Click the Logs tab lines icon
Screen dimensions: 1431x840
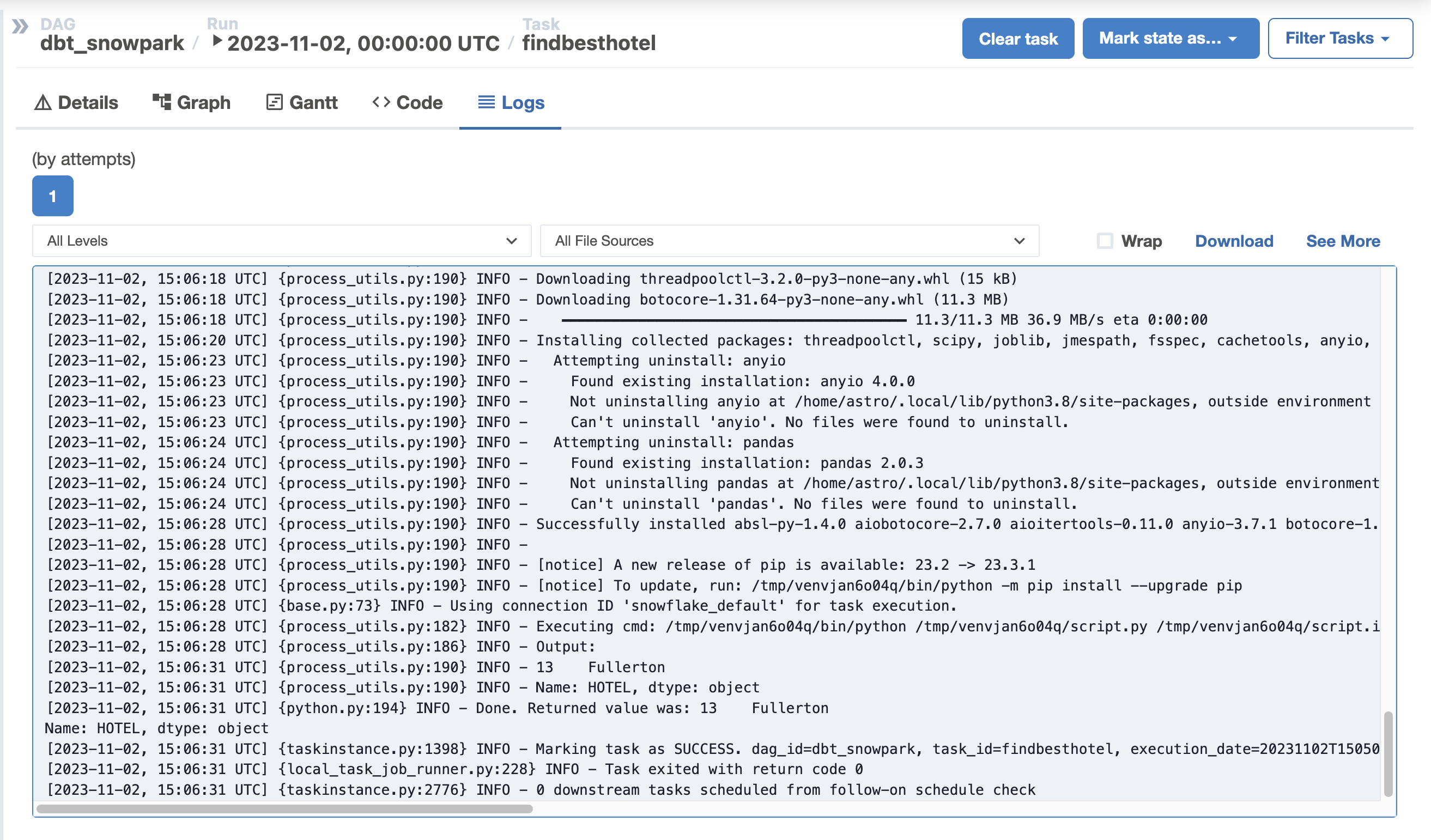click(486, 102)
